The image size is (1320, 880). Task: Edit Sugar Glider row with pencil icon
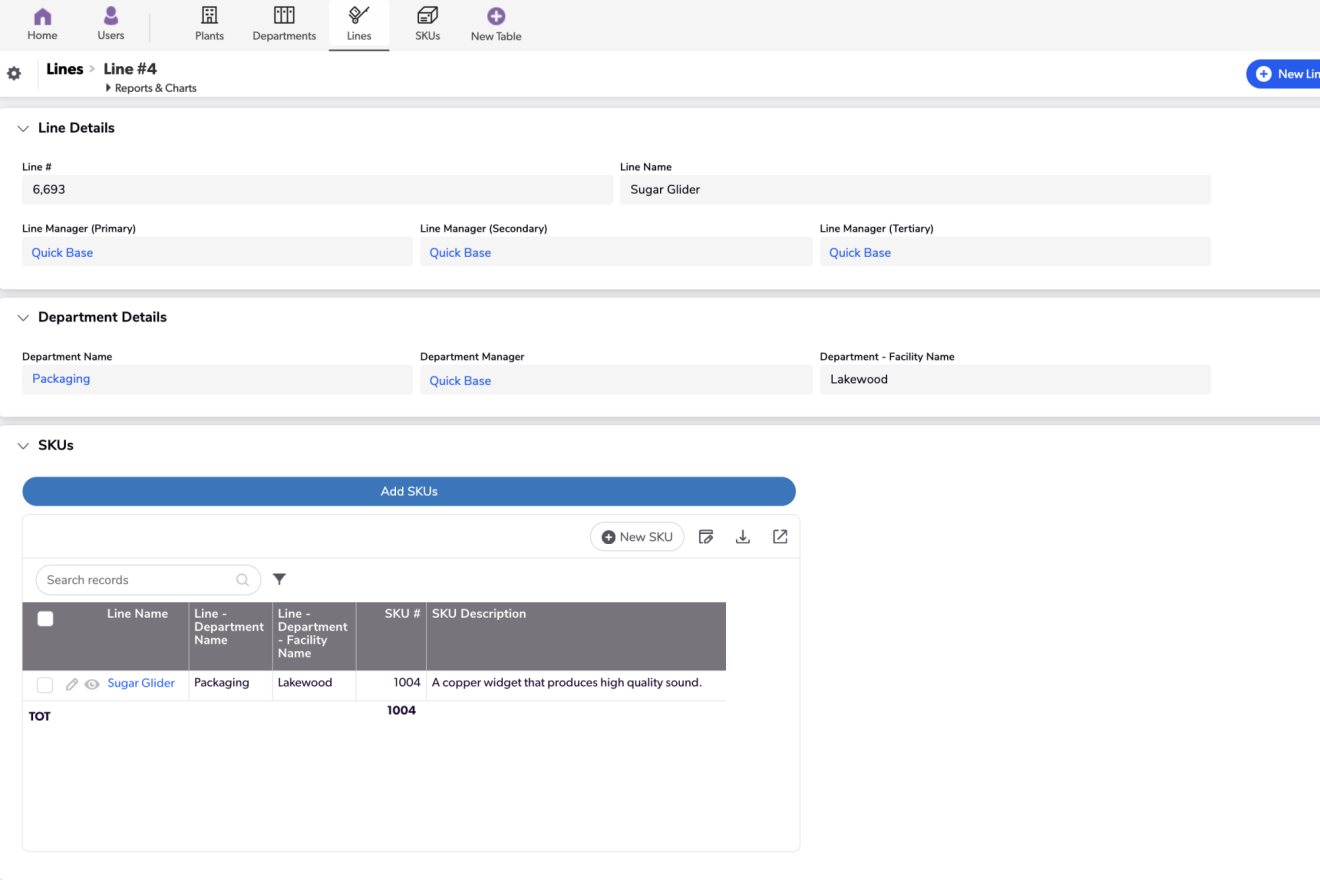tap(72, 684)
